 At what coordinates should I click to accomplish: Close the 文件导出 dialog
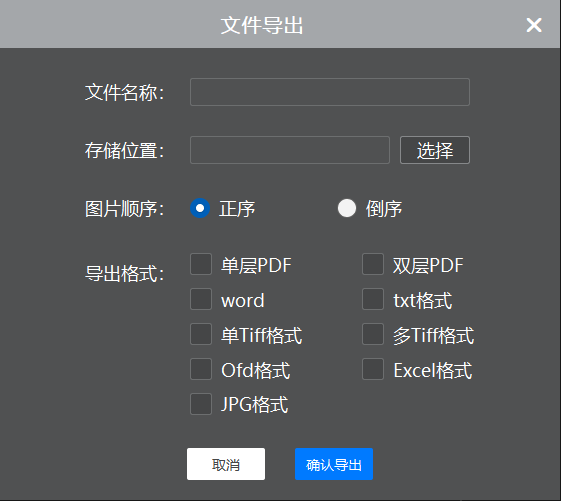click(x=534, y=25)
